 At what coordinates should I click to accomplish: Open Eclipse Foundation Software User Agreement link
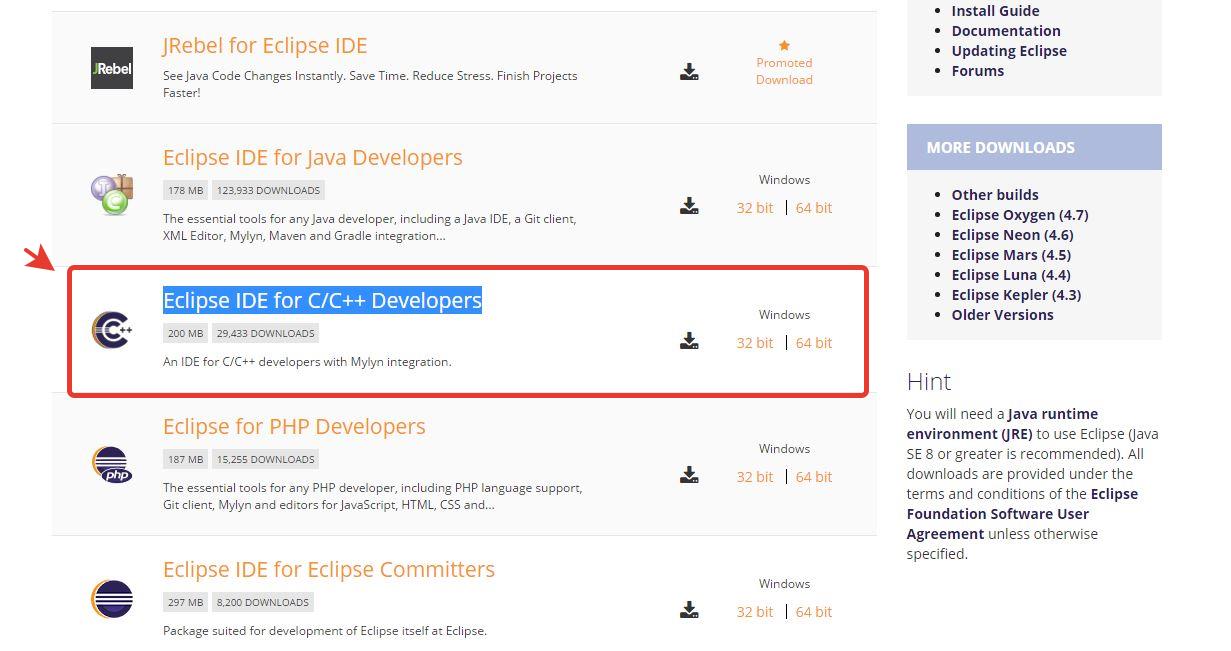pyautogui.click(x=1022, y=514)
